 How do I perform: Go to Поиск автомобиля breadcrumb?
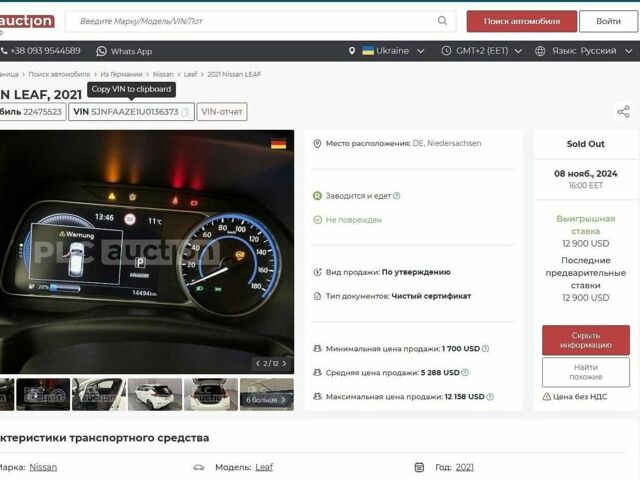pyautogui.click(x=59, y=74)
